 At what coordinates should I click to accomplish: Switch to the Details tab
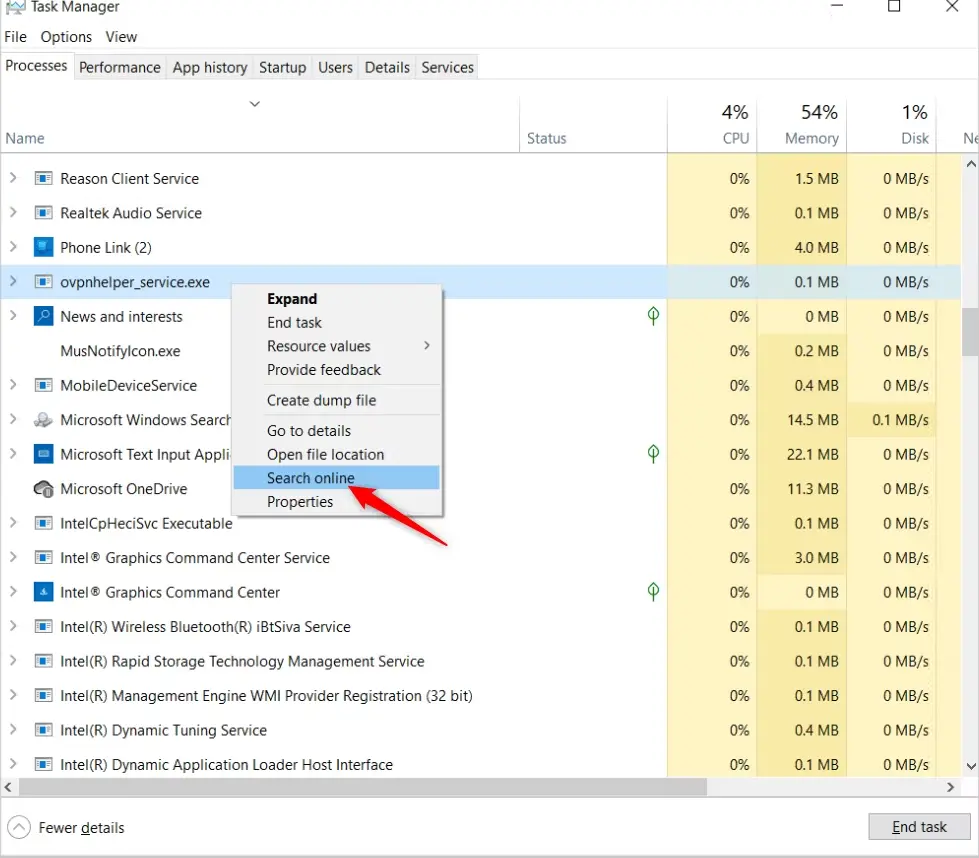pos(387,67)
